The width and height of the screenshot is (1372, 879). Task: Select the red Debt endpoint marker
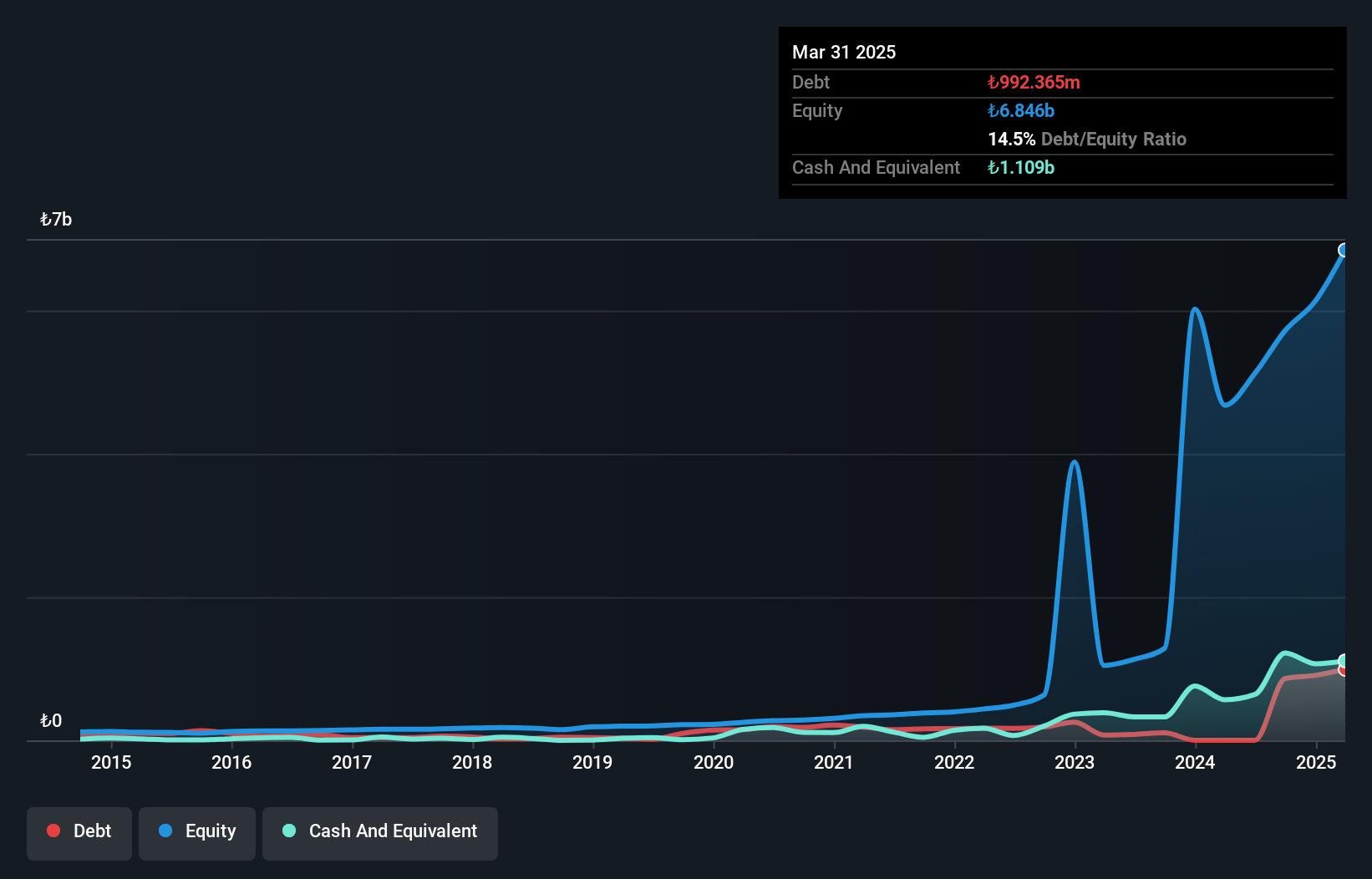pyautogui.click(x=1344, y=670)
